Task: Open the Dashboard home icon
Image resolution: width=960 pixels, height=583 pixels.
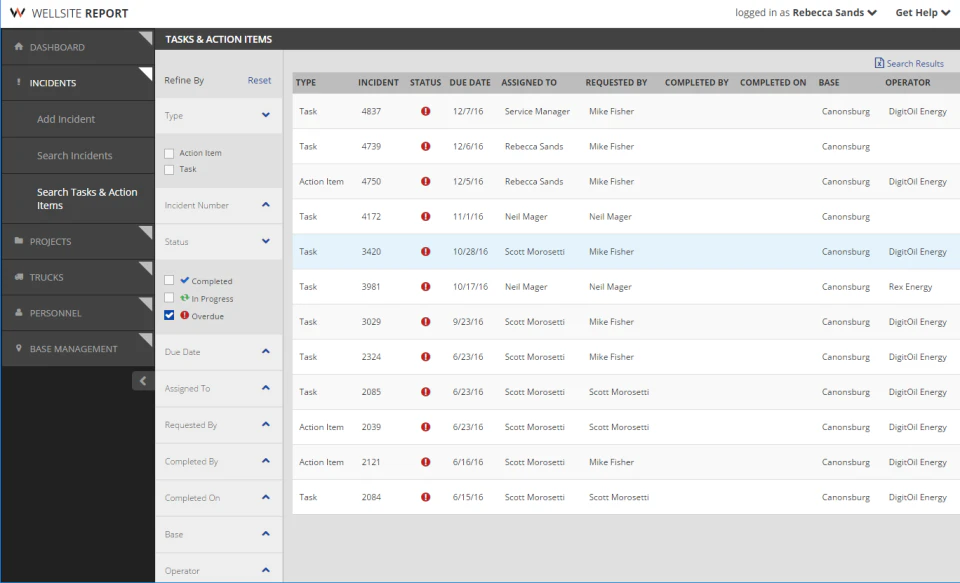Action: click(18, 46)
